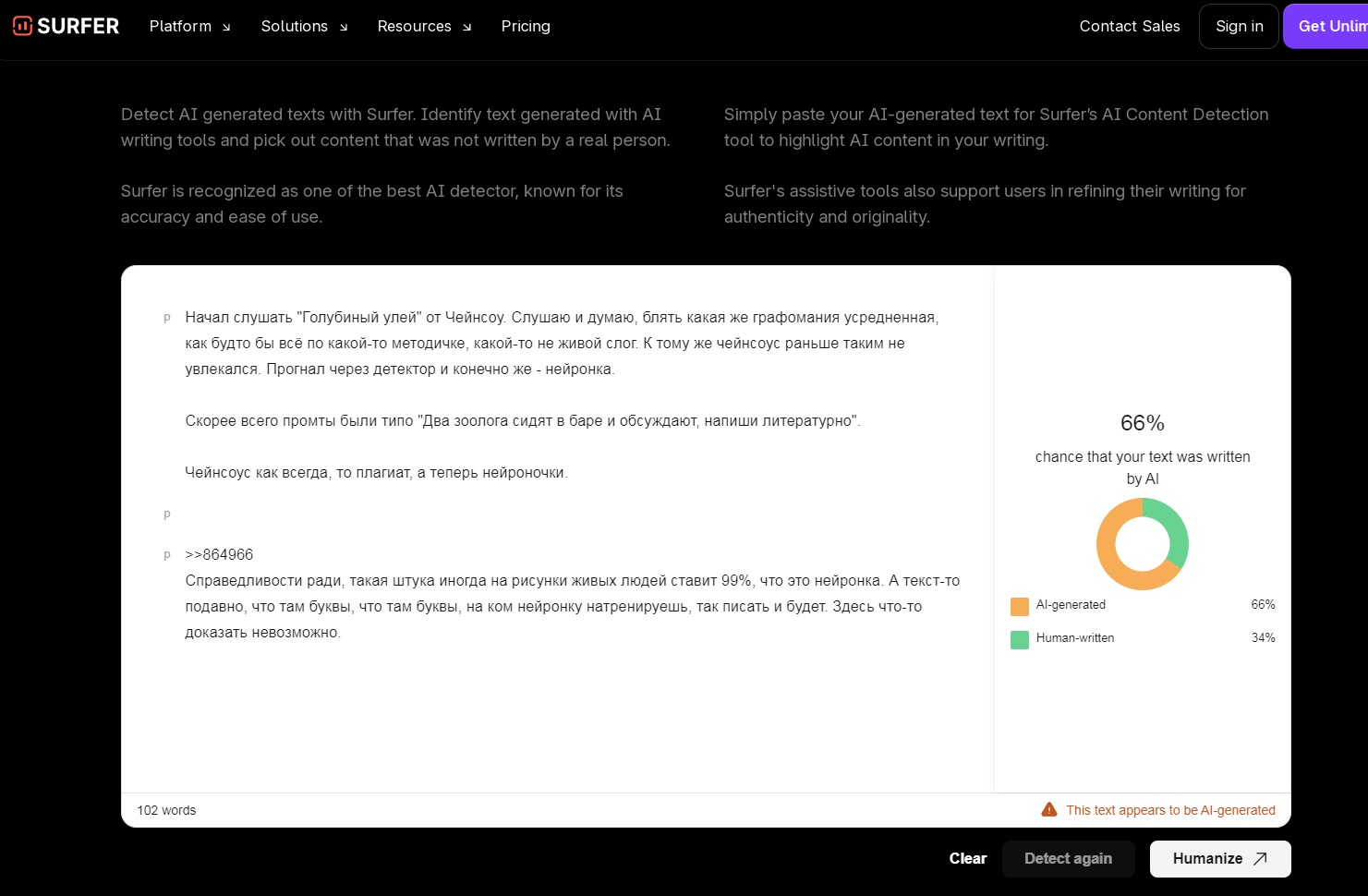Click the AI-generated warning triangle icon
Screen dimensions: 1368x896
point(1049,809)
